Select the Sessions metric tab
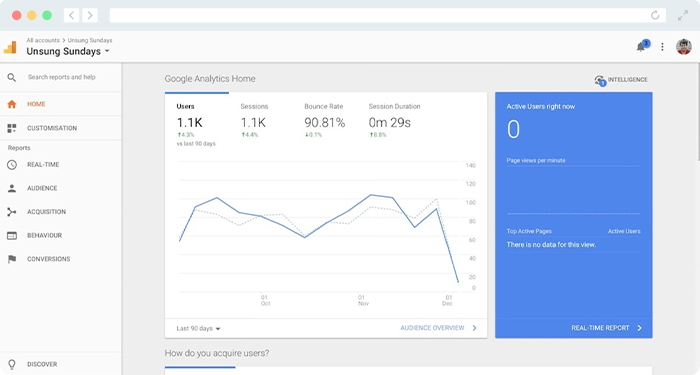 (254, 121)
